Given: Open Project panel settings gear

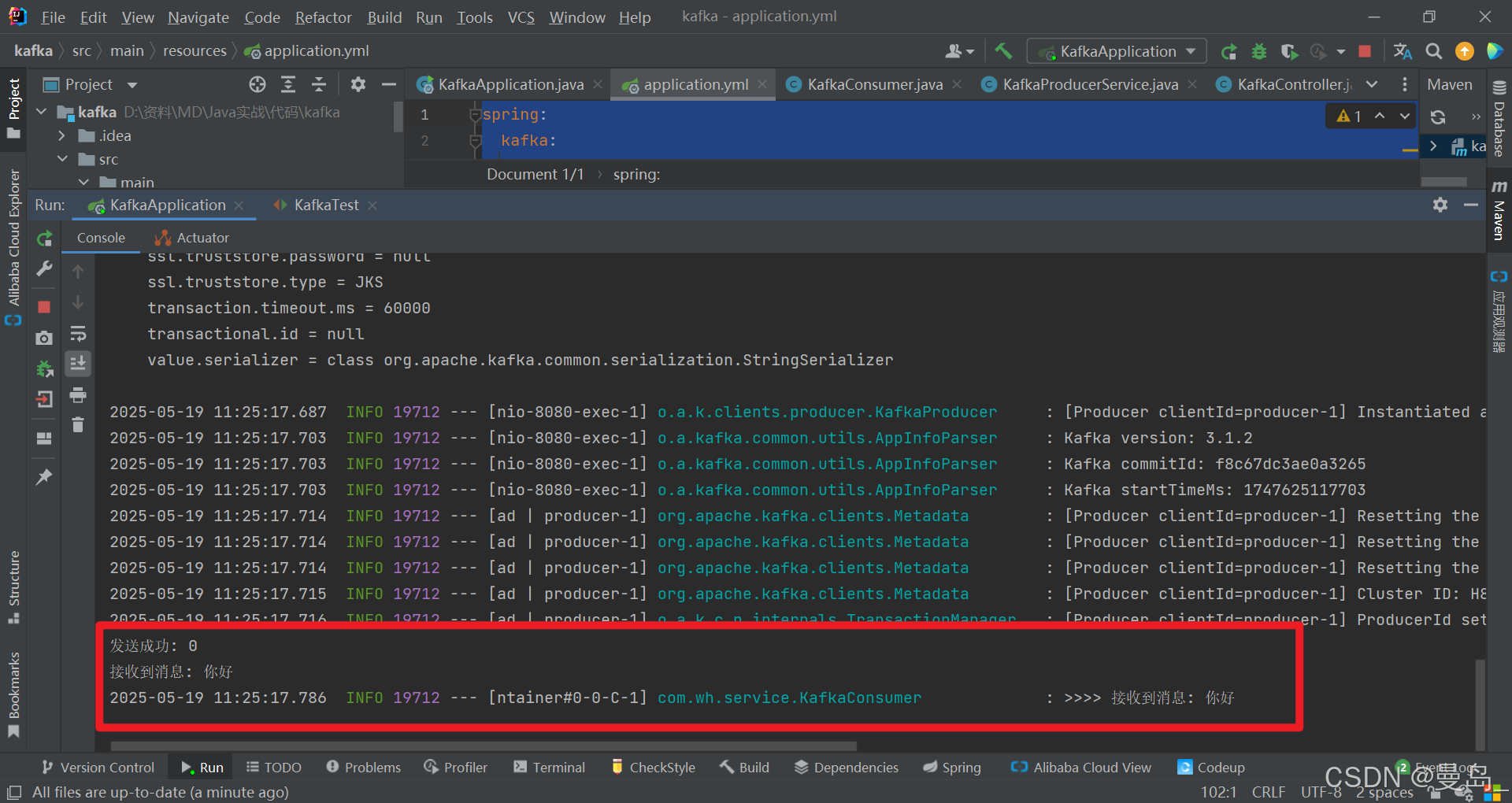Looking at the screenshot, I should [x=358, y=84].
